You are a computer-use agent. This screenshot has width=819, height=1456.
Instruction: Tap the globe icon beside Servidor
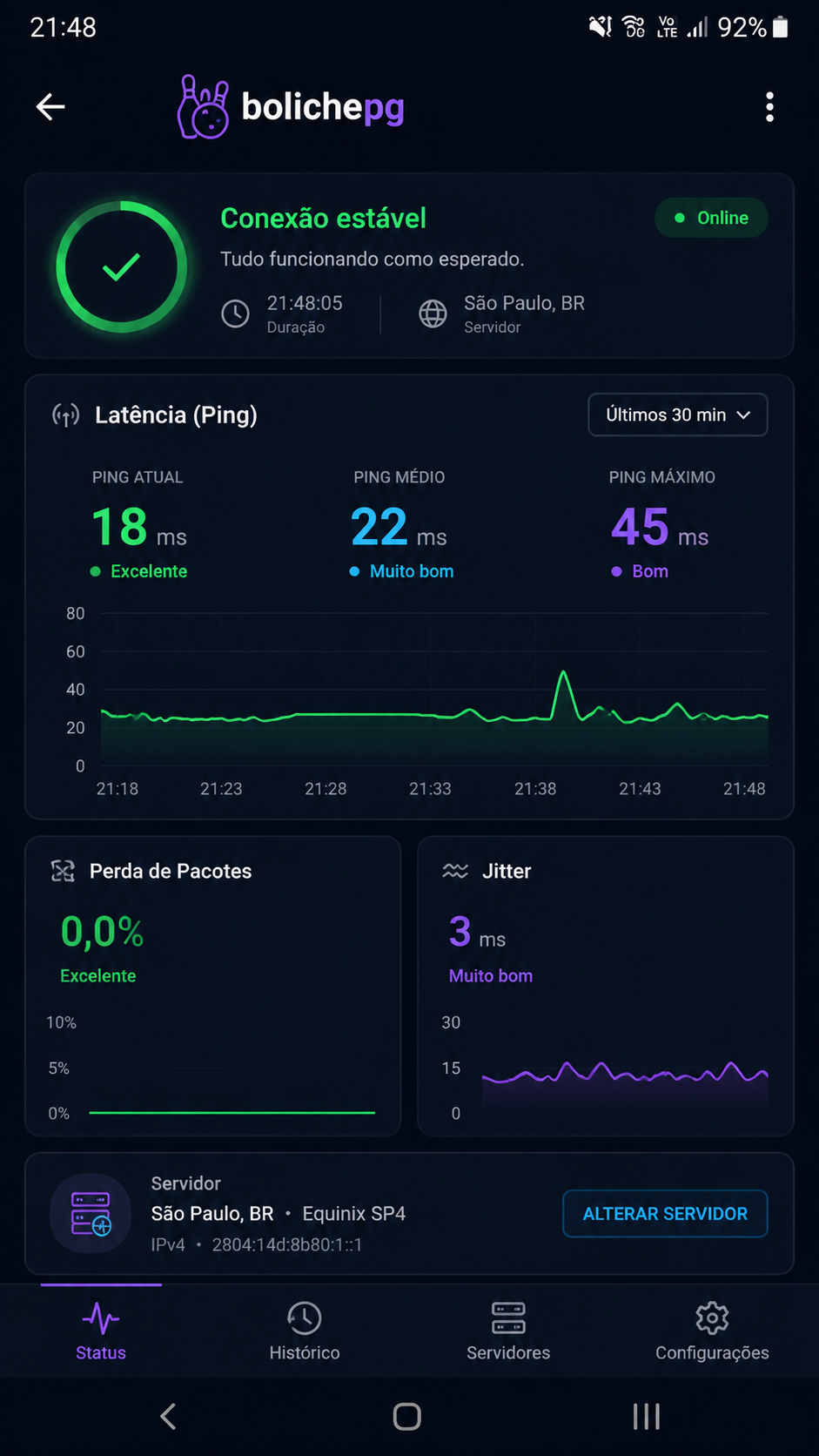click(433, 313)
